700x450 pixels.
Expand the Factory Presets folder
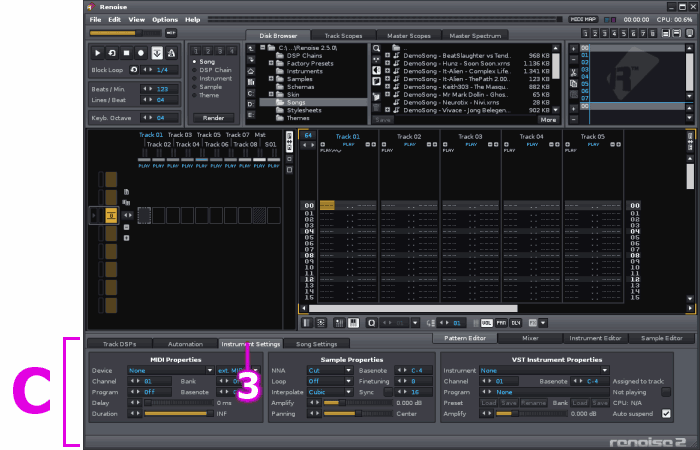(271, 63)
